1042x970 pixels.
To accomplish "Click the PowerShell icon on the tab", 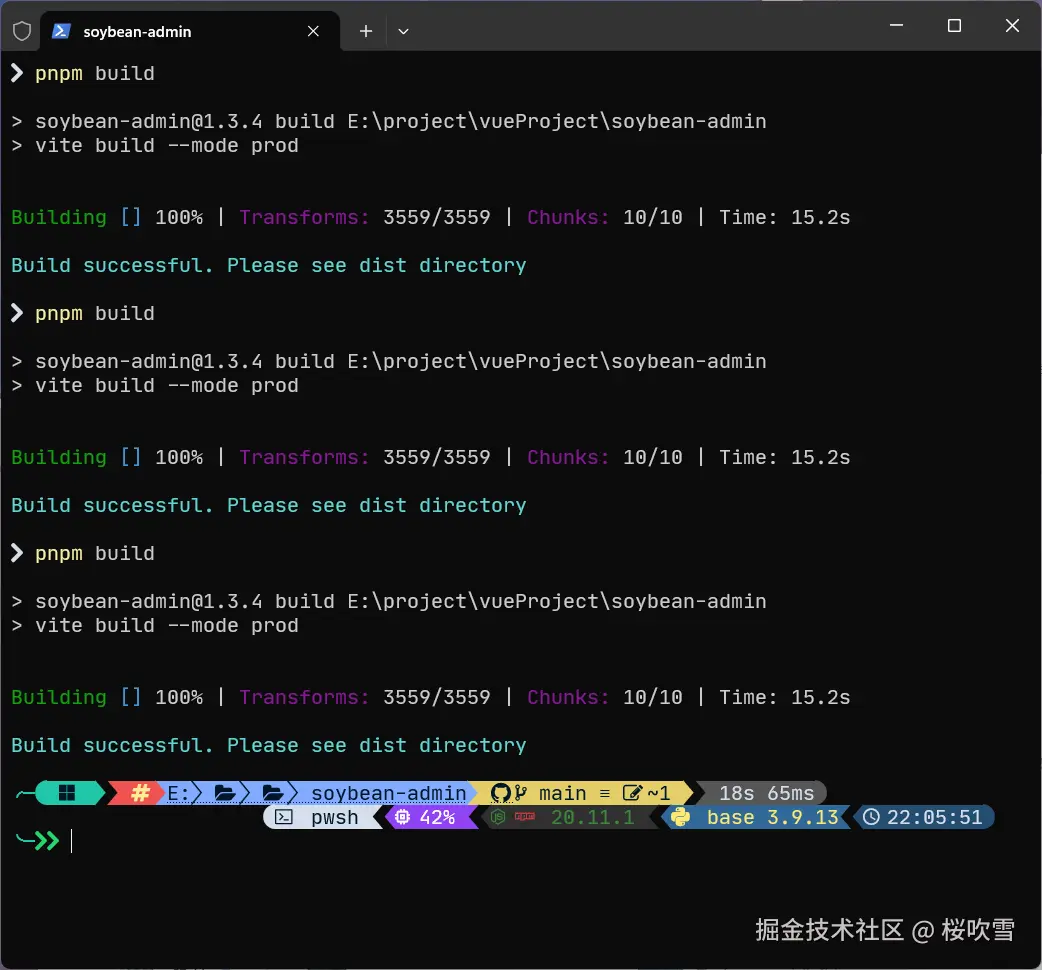I will pos(62,31).
